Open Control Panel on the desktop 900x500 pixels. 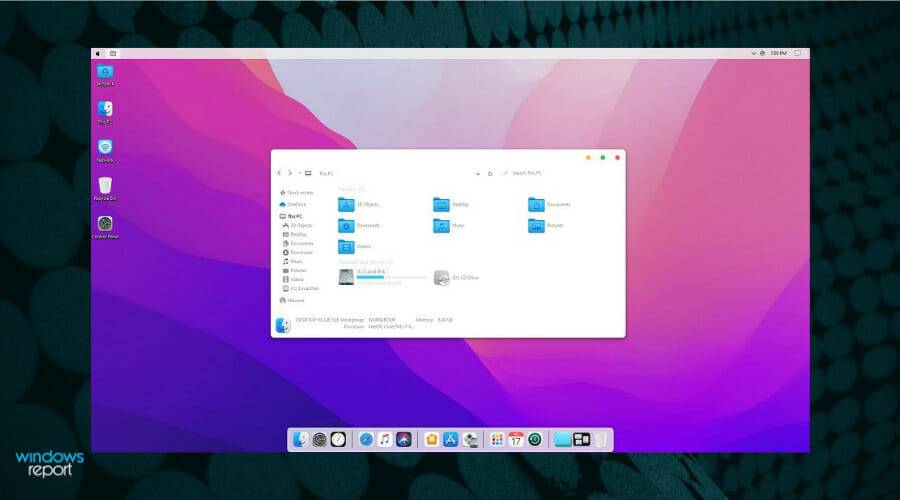pyautogui.click(x=105, y=224)
